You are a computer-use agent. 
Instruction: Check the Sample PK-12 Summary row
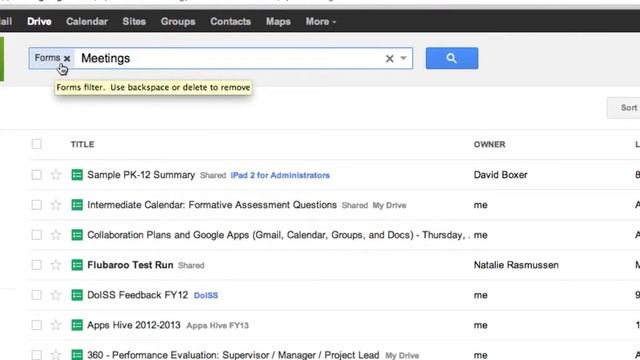36,175
